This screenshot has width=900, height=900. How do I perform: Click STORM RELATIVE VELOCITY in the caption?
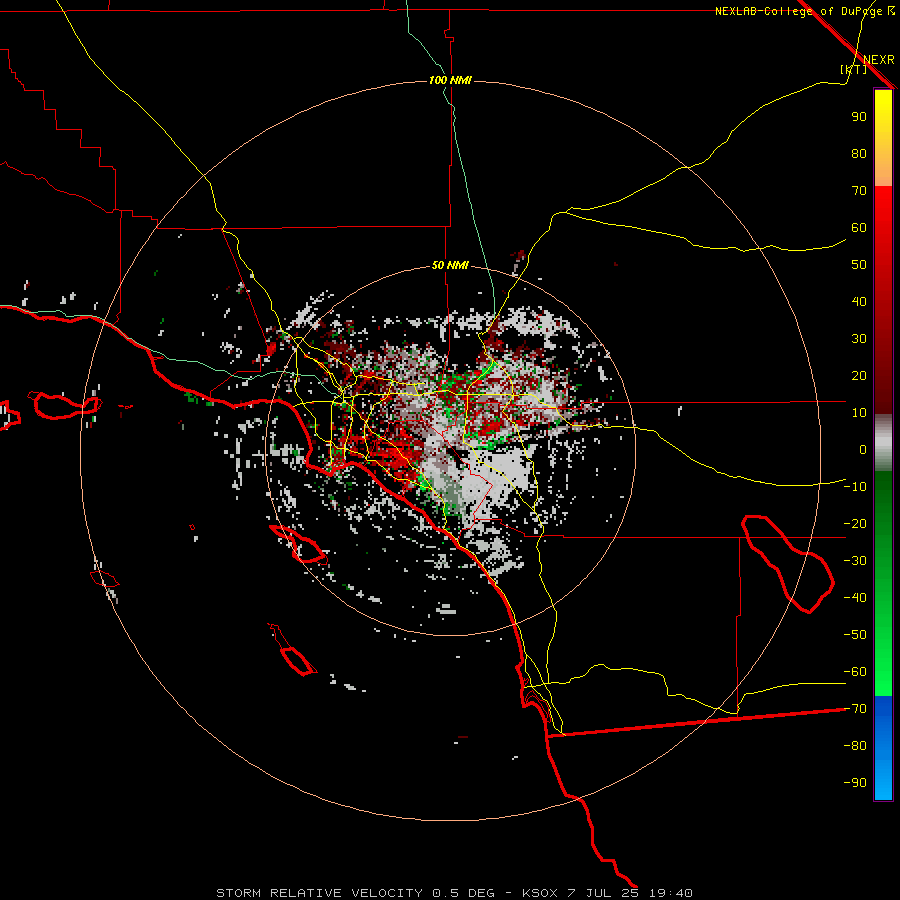[319, 893]
